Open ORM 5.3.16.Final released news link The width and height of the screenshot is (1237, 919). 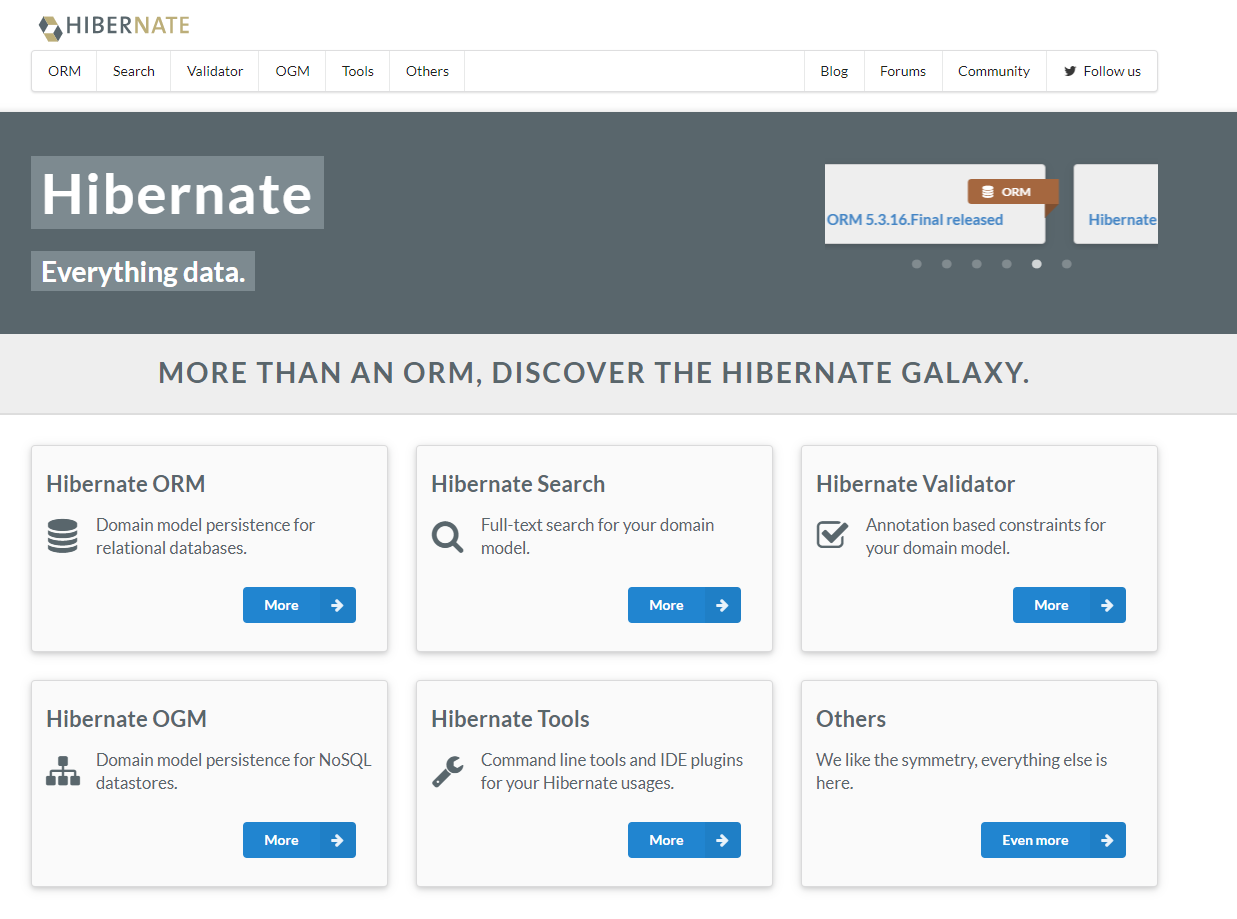(x=915, y=219)
